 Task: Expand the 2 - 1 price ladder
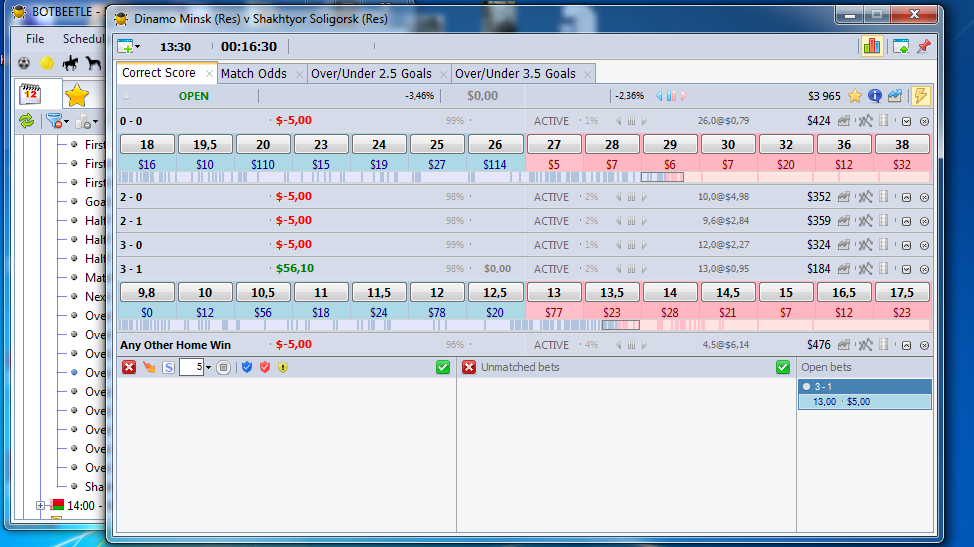pos(906,222)
